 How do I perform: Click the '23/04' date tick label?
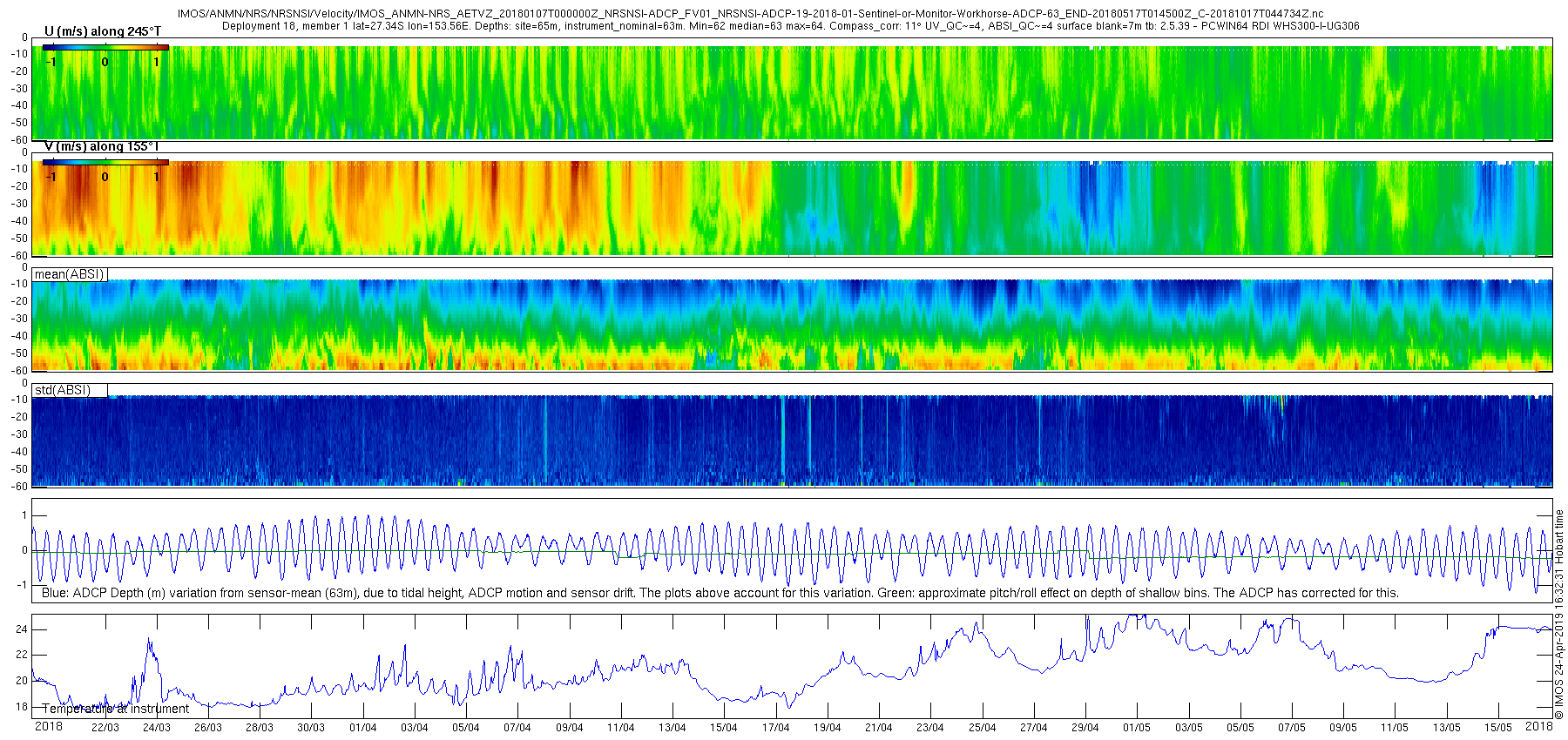pyautogui.click(x=930, y=728)
